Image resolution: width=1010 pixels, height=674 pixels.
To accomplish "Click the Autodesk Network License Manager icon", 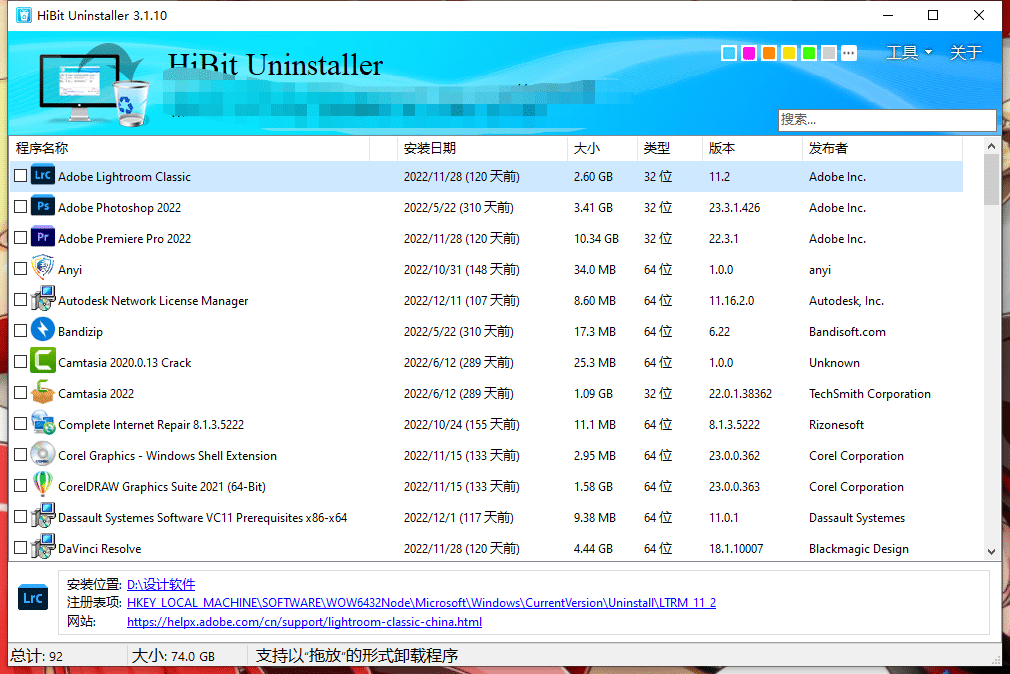I will [x=43, y=299].
